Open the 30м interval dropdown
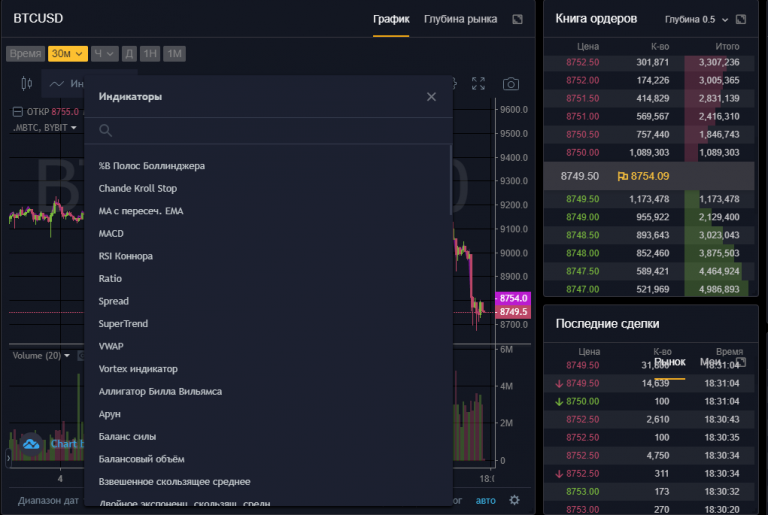The width and height of the screenshot is (768, 515). 67,53
